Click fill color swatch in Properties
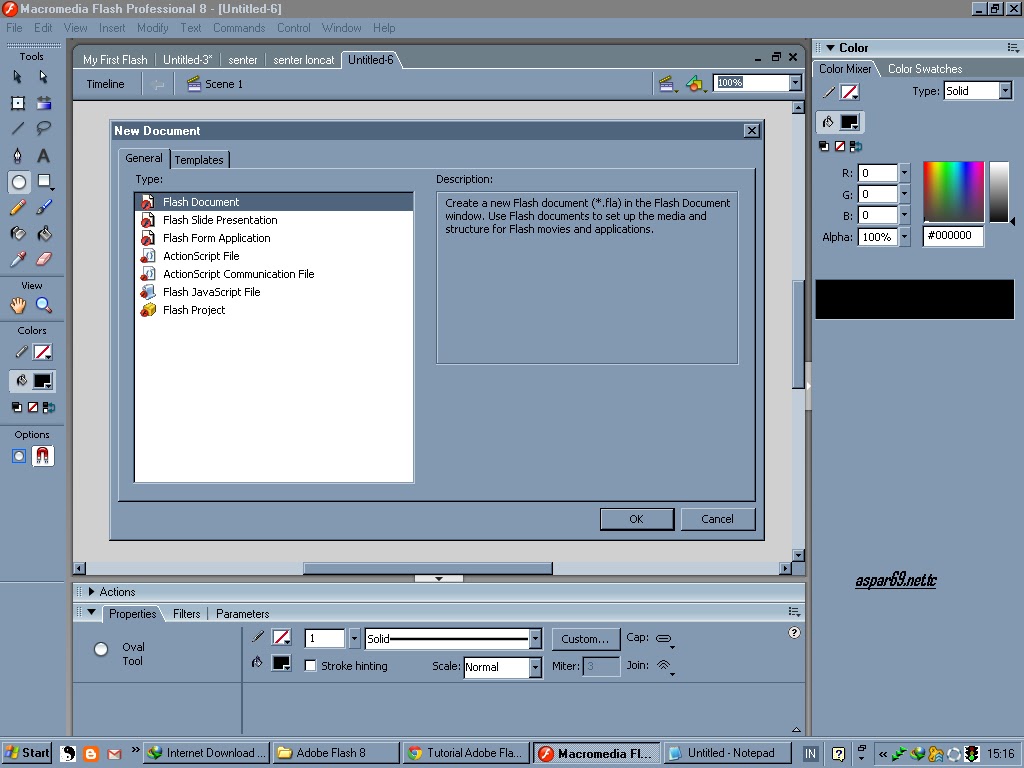This screenshot has width=1024, height=768. (x=281, y=663)
